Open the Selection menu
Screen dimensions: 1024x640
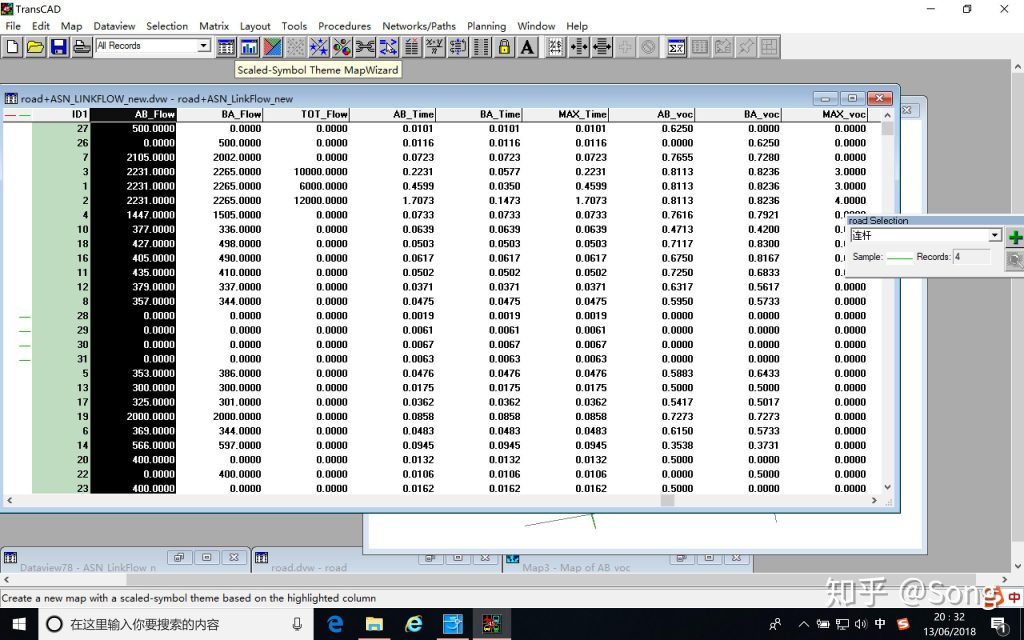[x=167, y=26]
